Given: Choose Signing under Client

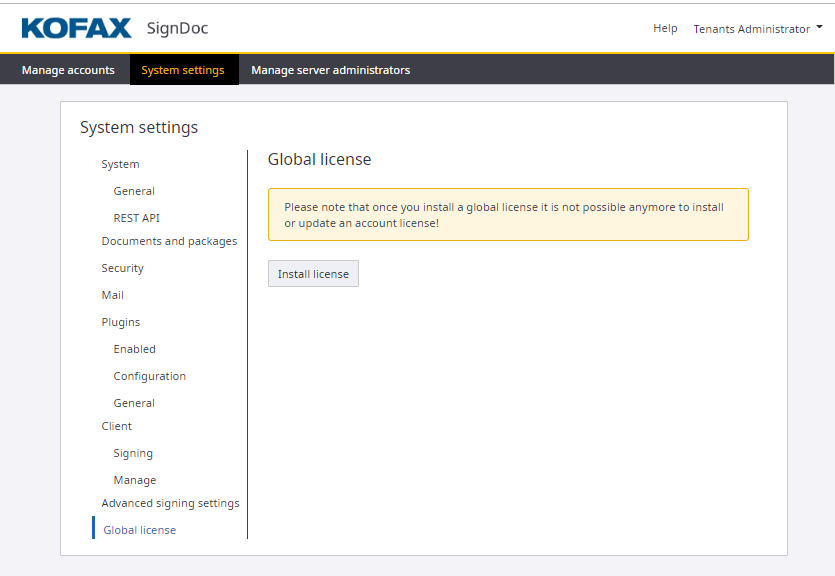Looking at the screenshot, I should pyautogui.click(x=133, y=453).
